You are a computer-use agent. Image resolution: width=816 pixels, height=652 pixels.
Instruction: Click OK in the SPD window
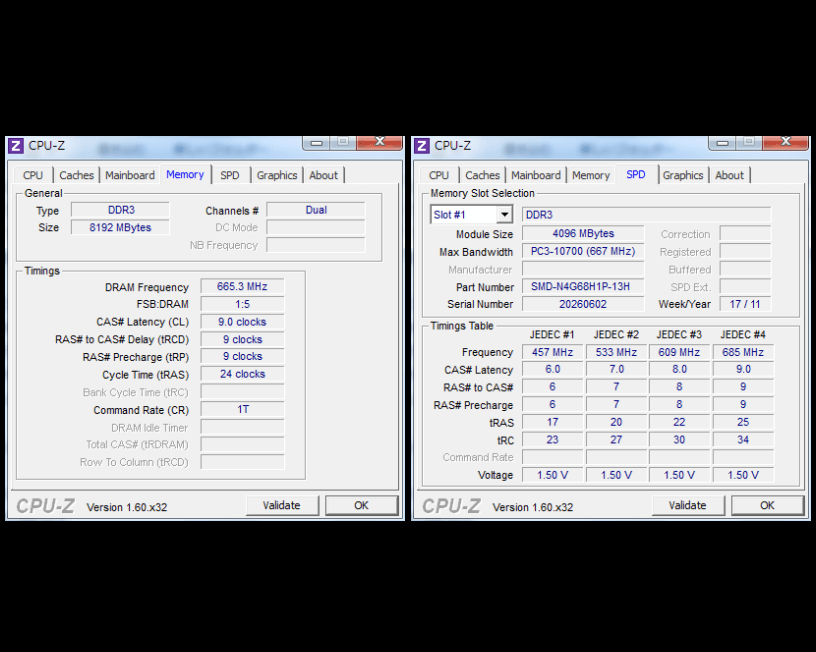767,505
